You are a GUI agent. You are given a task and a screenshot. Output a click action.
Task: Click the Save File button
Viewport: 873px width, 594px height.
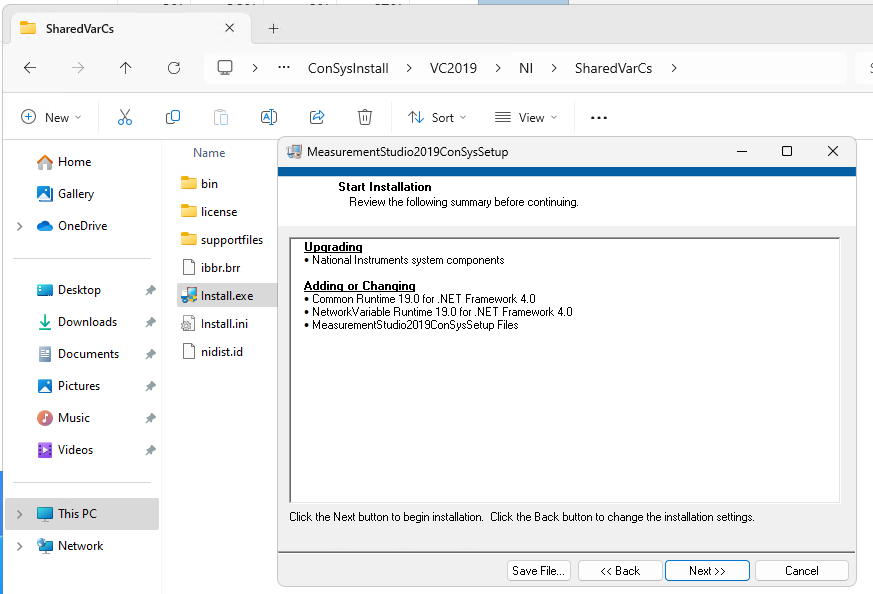point(540,571)
